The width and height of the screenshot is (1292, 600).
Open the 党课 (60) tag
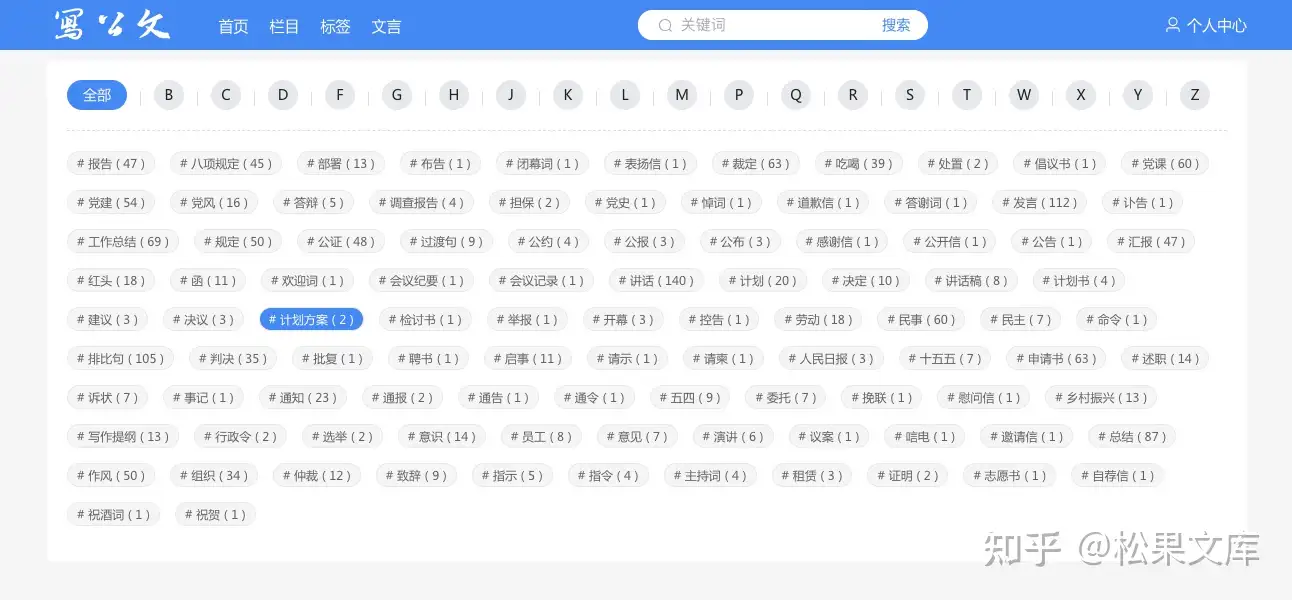coord(1165,164)
